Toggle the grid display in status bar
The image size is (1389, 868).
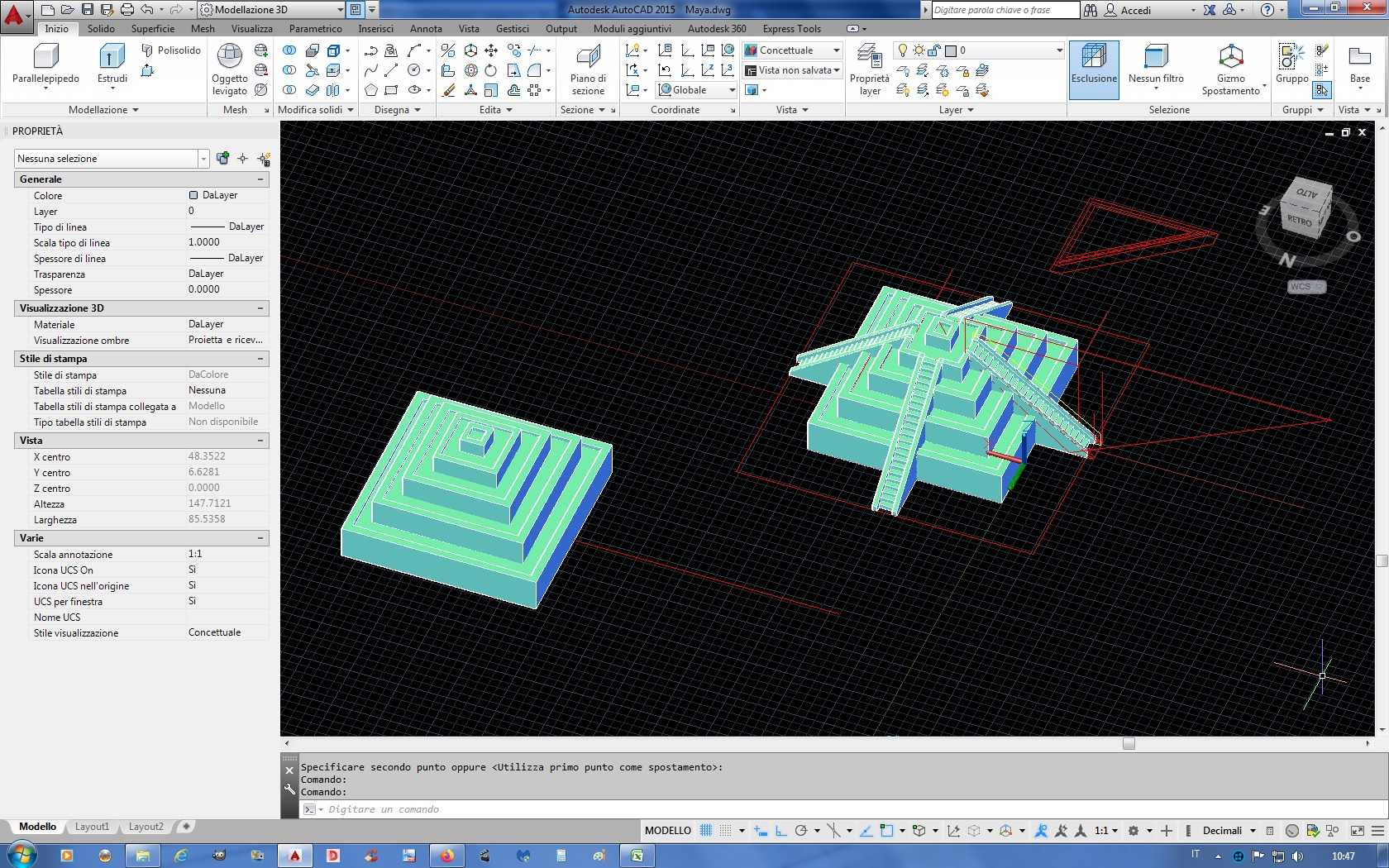click(706, 831)
